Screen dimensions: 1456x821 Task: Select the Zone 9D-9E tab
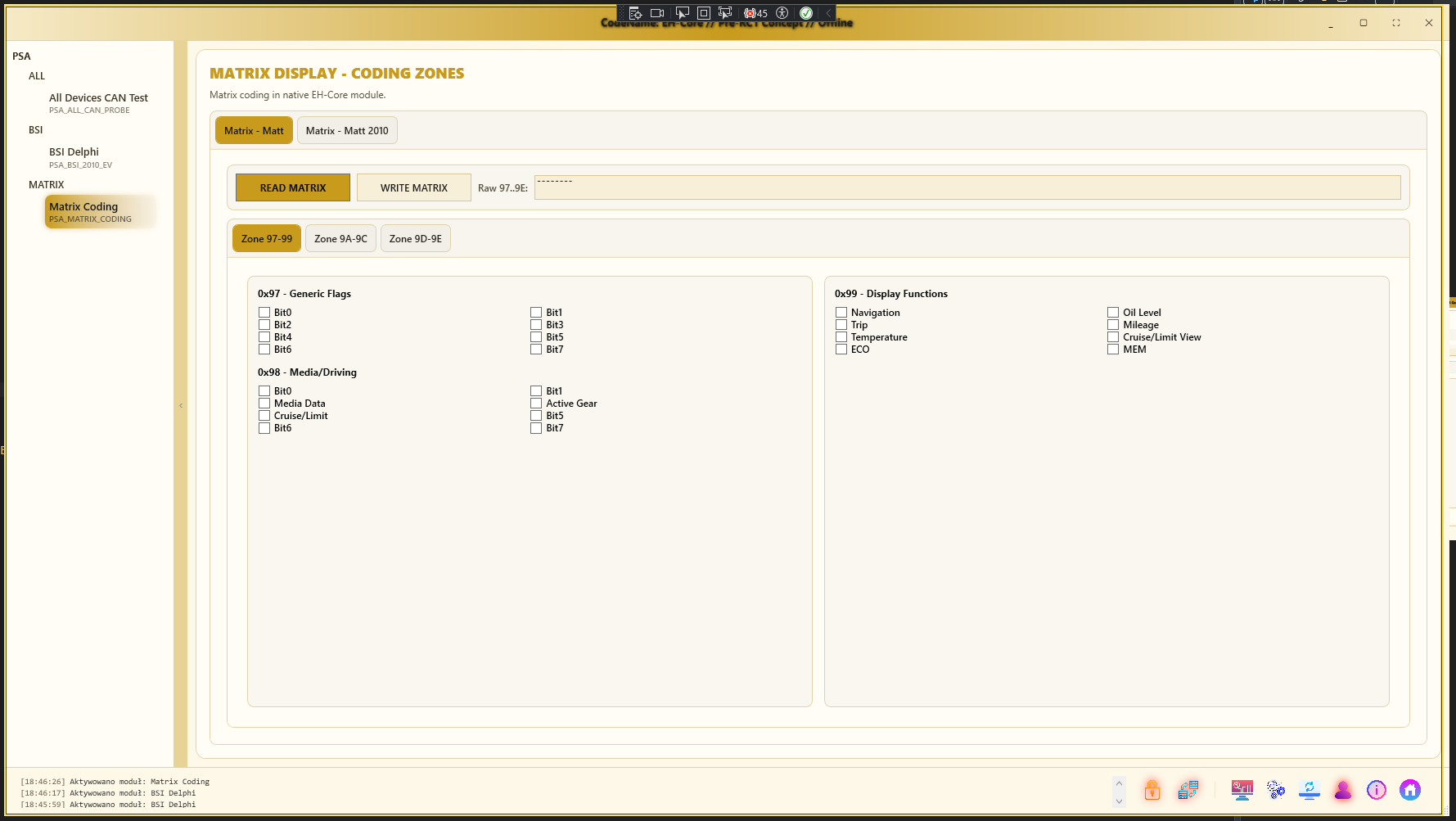[x=416, y=238]
